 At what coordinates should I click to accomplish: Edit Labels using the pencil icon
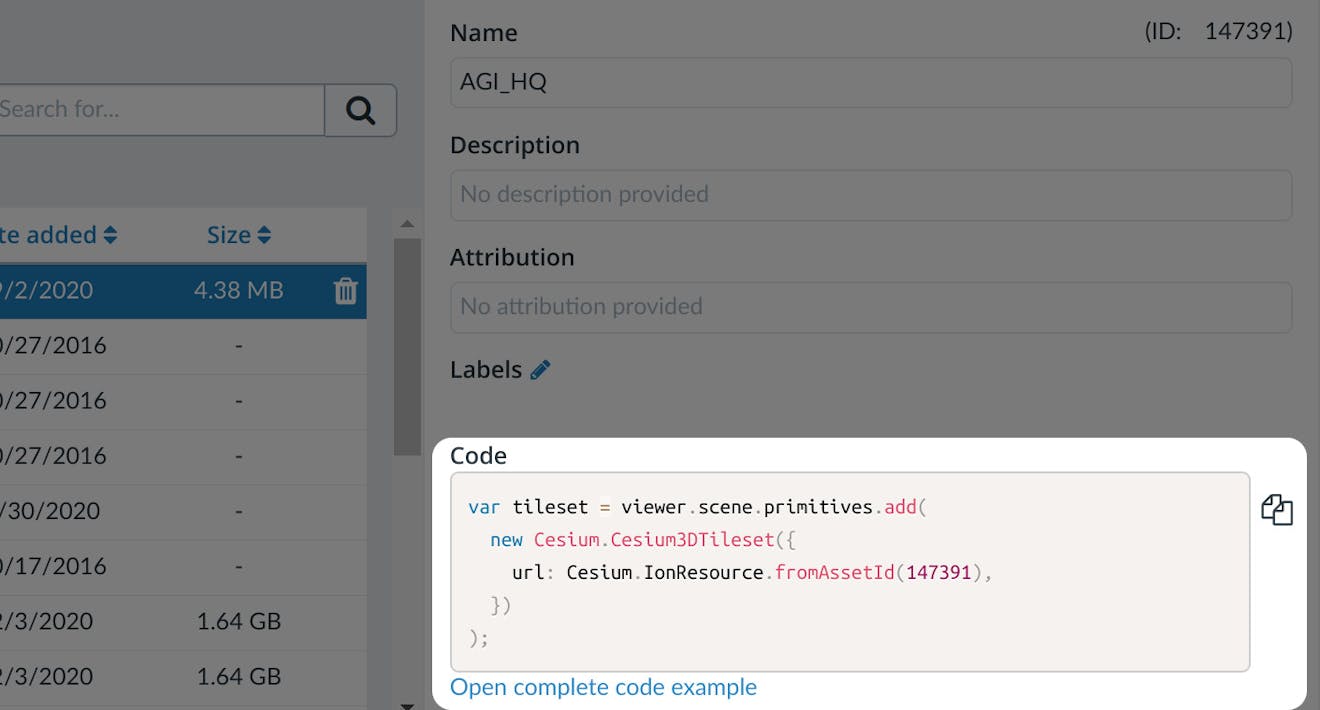[x=540, y=369]
